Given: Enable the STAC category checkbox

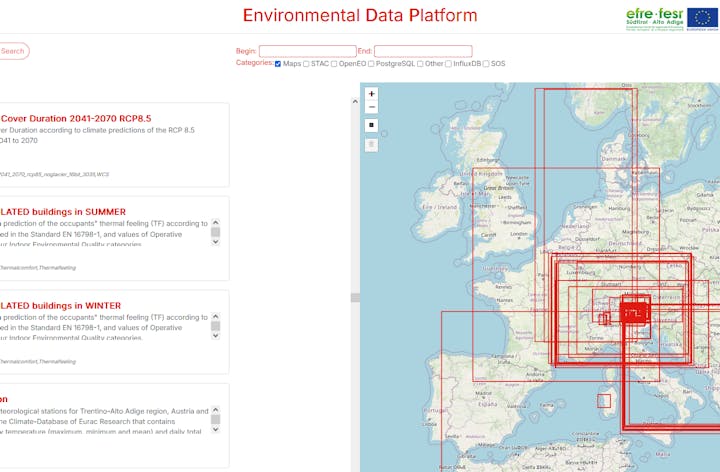Looking at the screenshot, I should (x=306, y=64).
